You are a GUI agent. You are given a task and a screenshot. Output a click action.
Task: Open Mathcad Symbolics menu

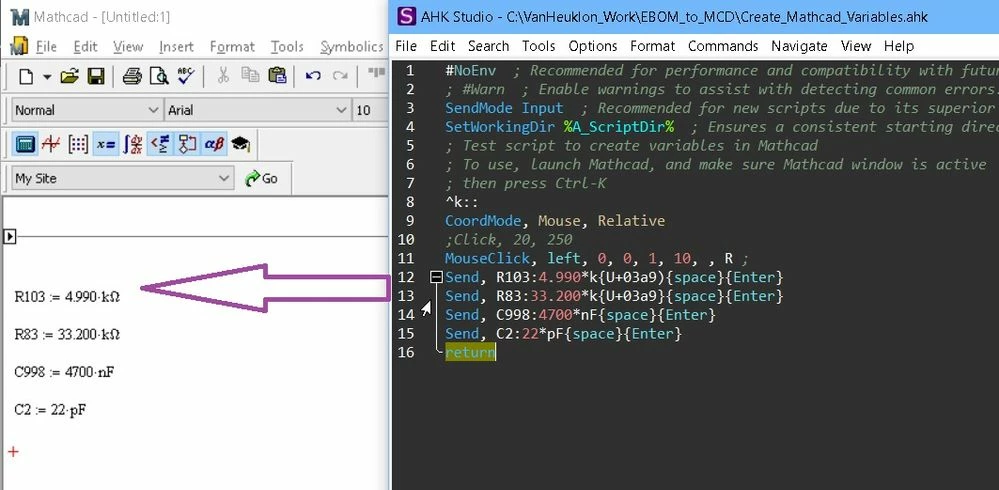coord(352,47)
